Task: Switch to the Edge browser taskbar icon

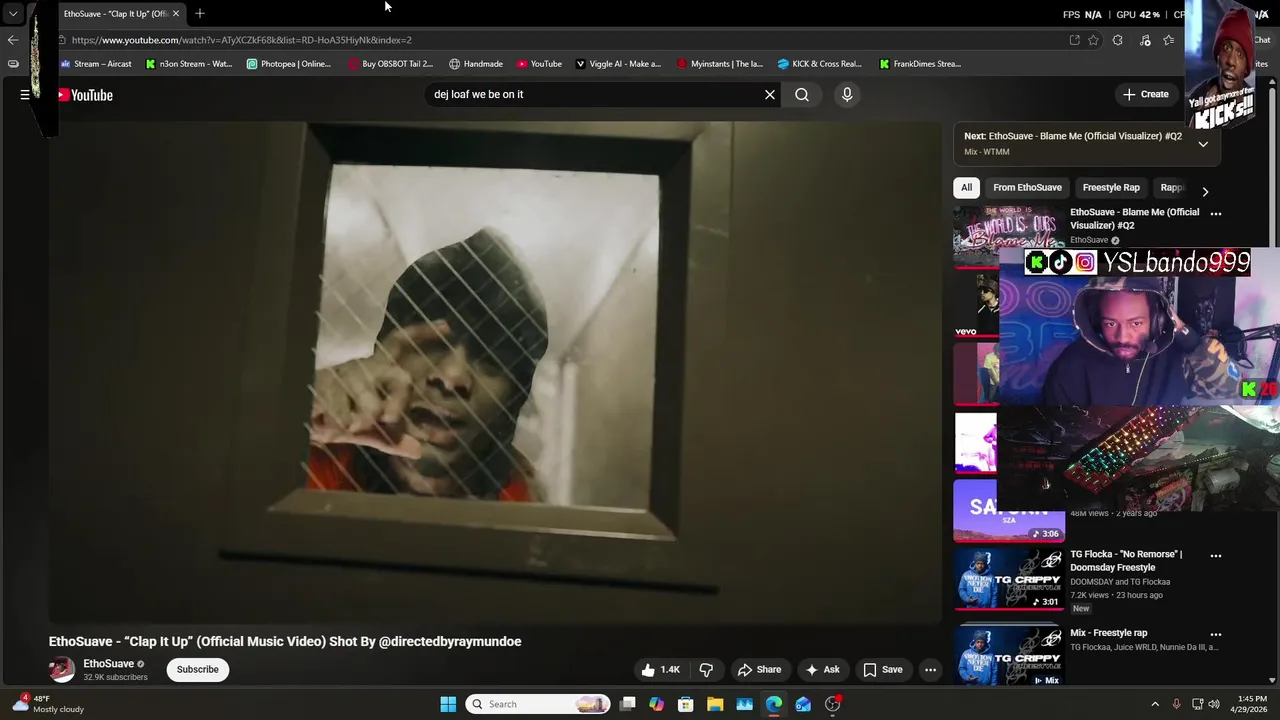Action: (x=774, y=704)
